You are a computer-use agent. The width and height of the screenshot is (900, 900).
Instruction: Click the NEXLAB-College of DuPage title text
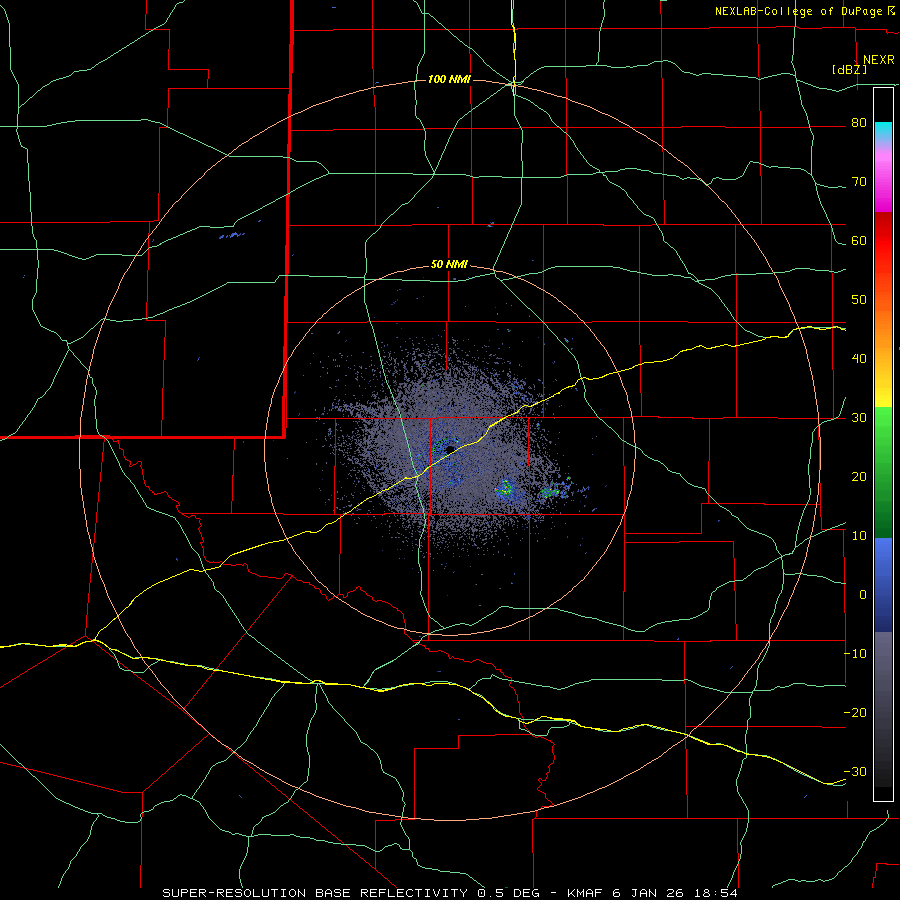pos(798,11)
